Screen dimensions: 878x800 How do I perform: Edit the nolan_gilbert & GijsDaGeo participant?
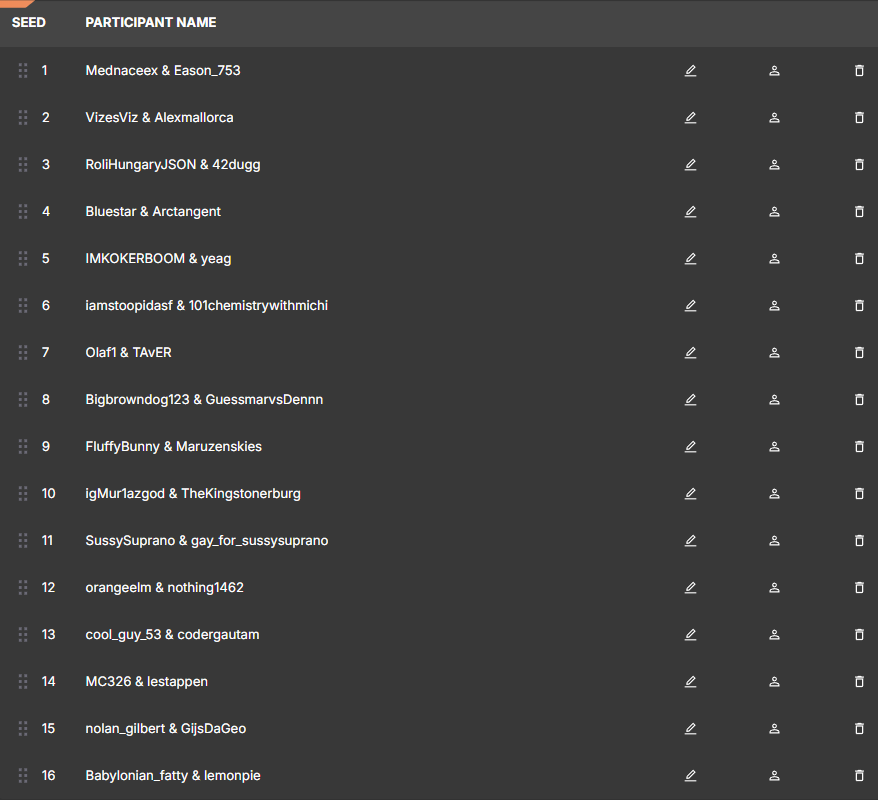[x=690, y=729]
